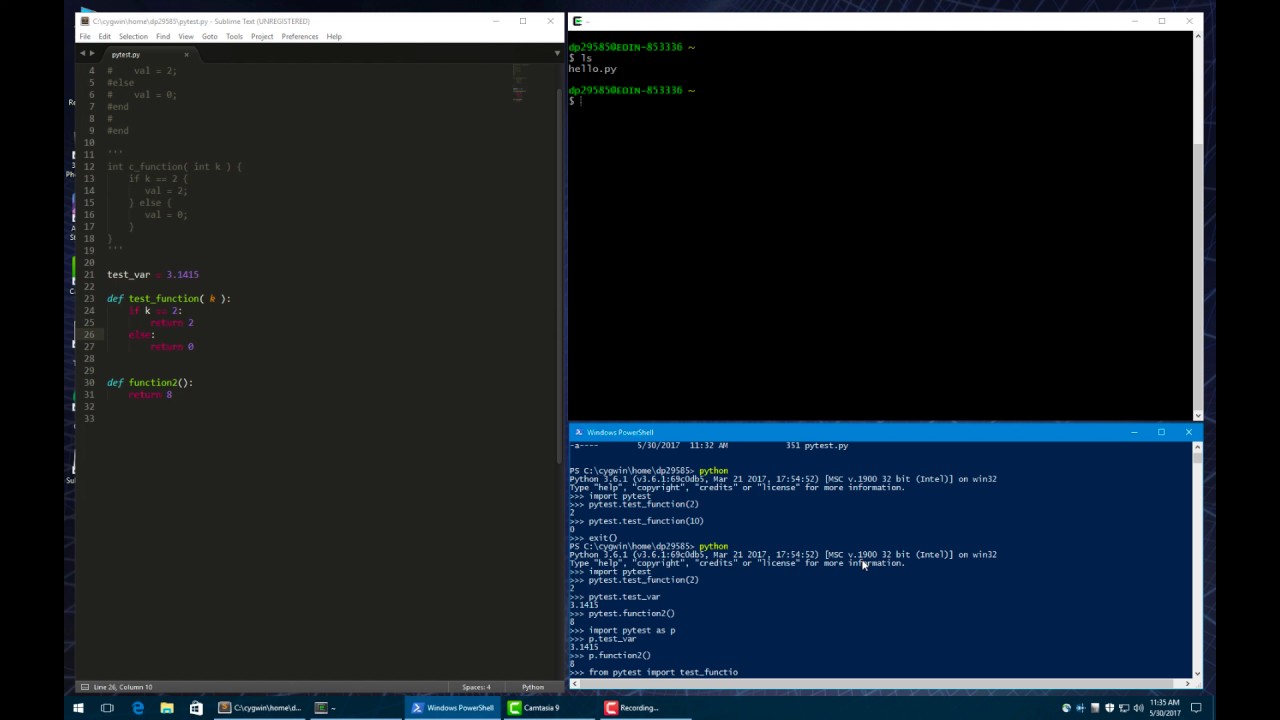The image size is (1280, 720).
Task: Open the Goto menu in Sublime Text
Action: [x=209, y=37]
